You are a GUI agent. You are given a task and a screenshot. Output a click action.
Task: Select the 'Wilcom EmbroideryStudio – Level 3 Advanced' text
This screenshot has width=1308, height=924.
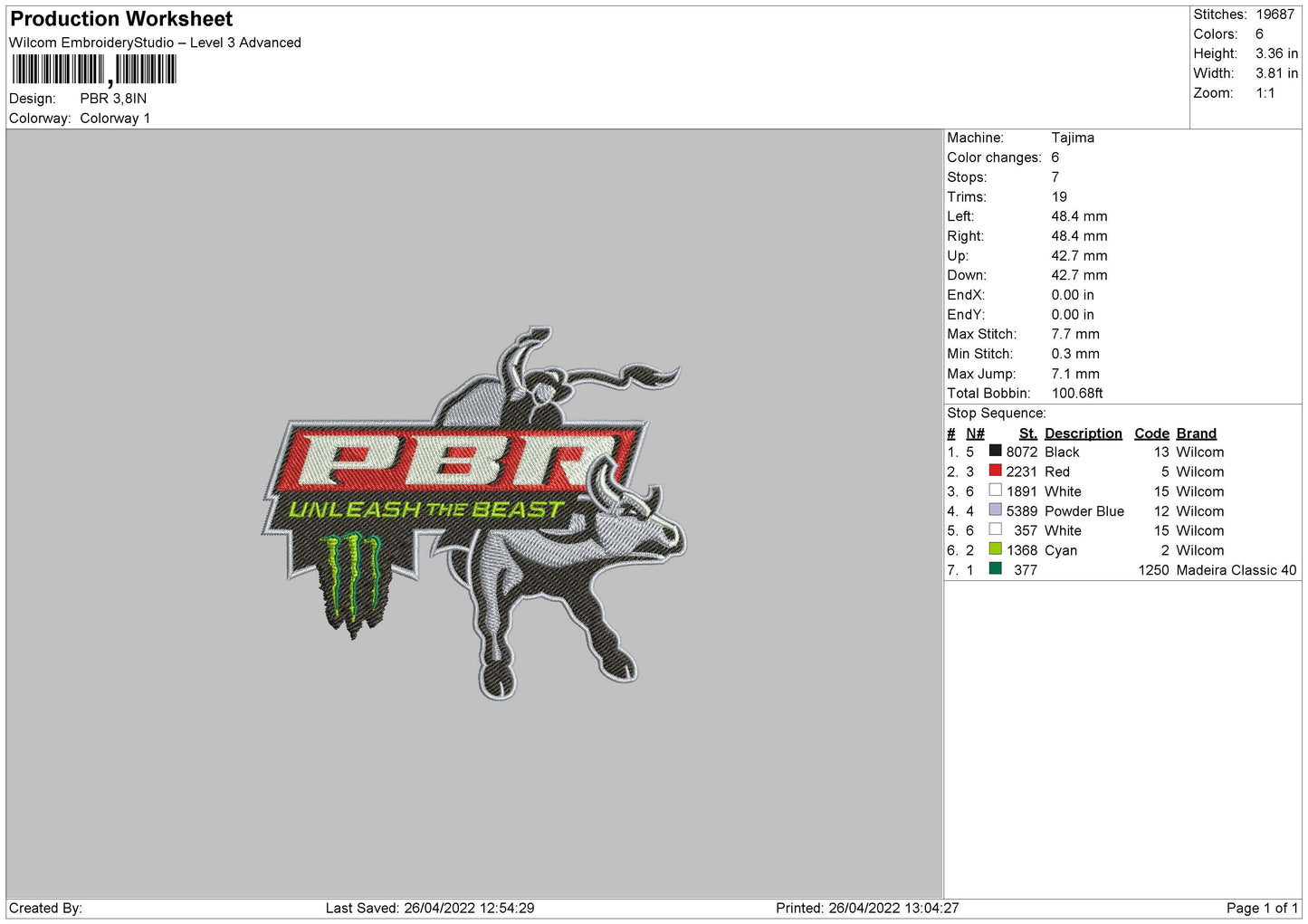(155, 43)
